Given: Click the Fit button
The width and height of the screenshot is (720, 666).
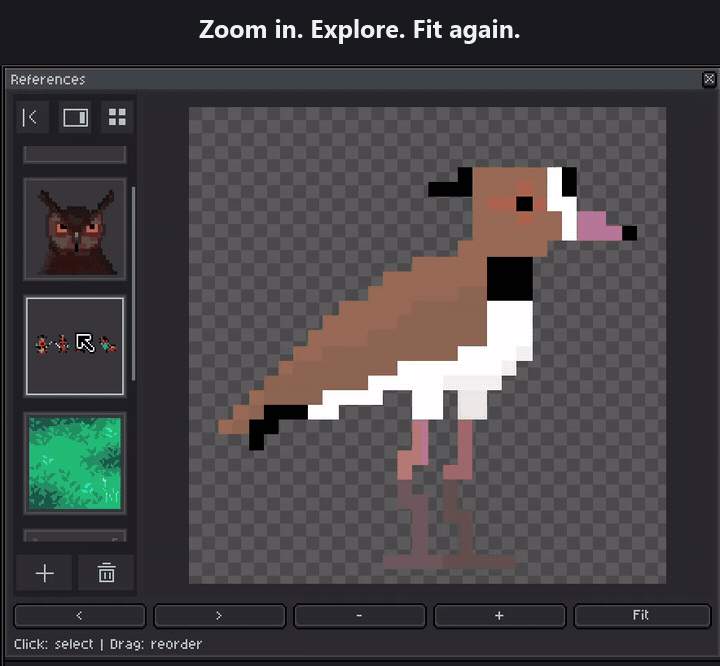Looking at the screenshot, I should (642, 615).
